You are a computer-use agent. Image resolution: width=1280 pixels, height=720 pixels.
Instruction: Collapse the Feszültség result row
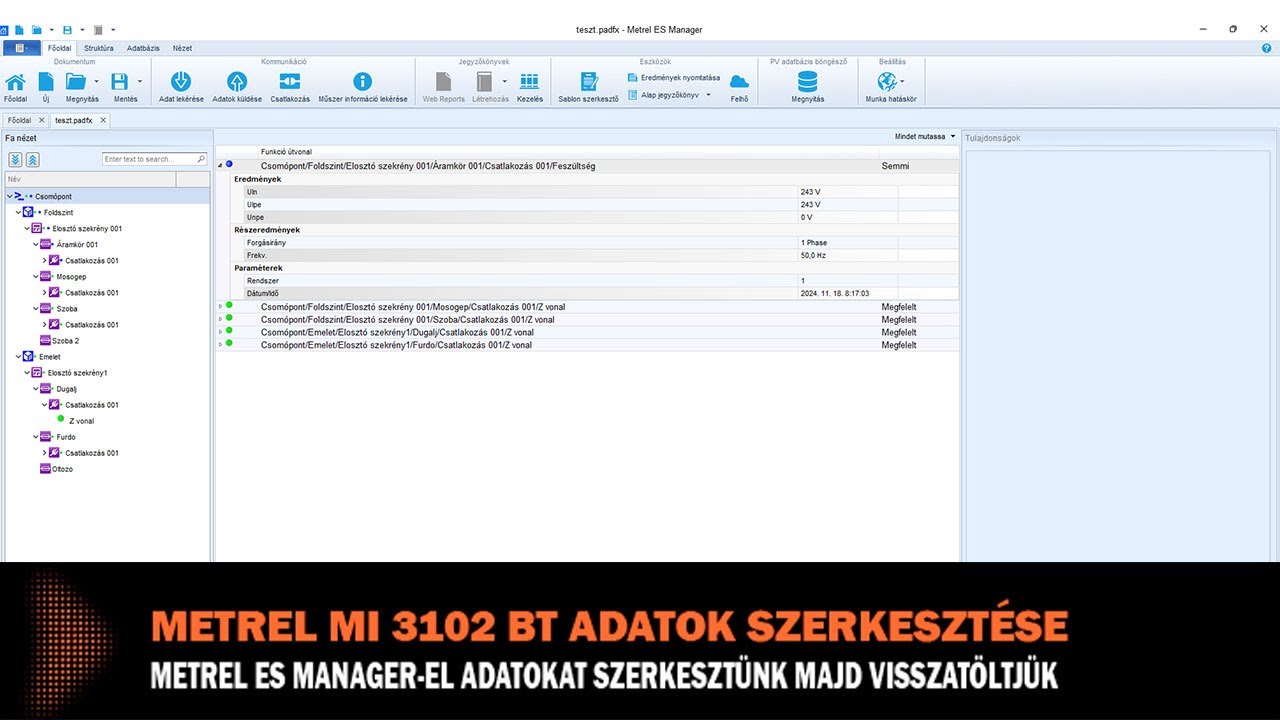[220, 165]
